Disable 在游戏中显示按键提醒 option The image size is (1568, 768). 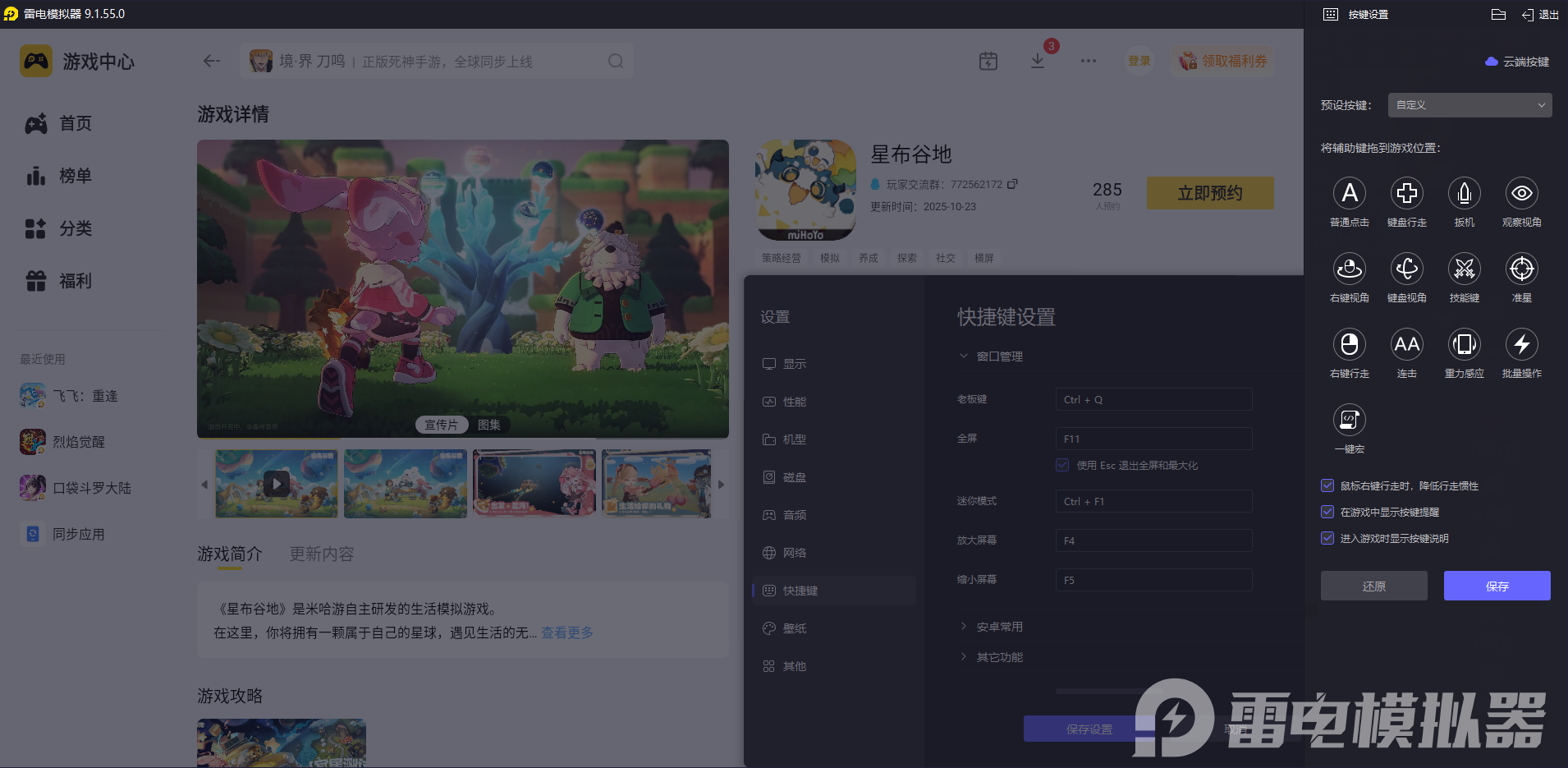(1327, 512)
